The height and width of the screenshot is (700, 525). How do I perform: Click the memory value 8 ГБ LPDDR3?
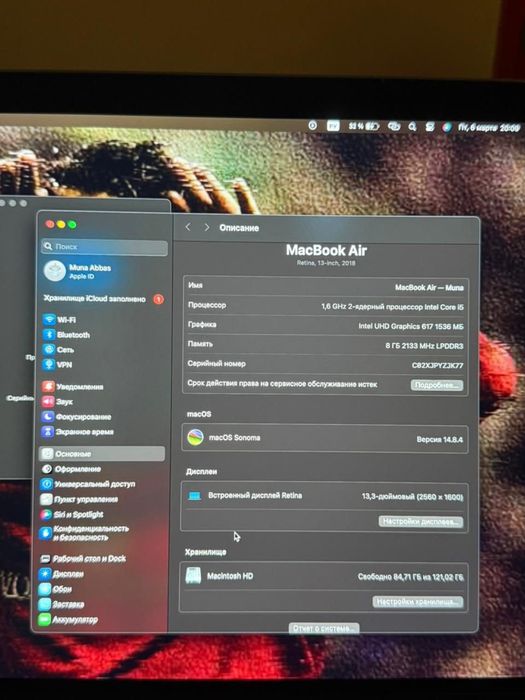click(x=424, y=346)
